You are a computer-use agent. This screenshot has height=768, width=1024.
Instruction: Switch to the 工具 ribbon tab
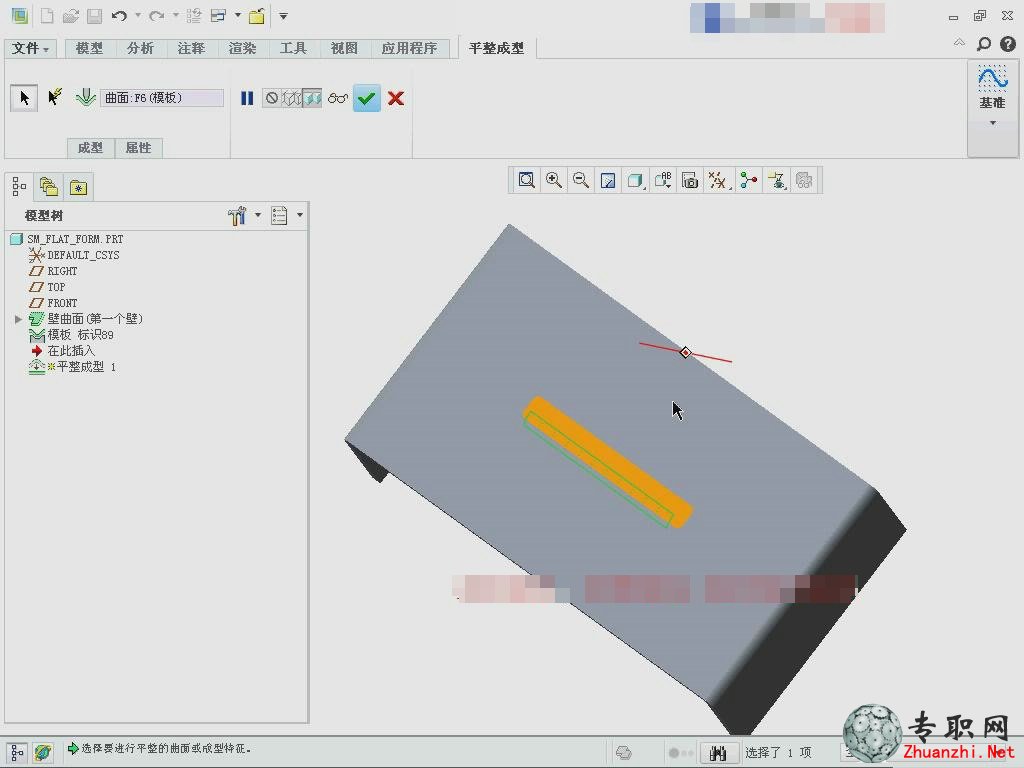(x=293, y=48)
